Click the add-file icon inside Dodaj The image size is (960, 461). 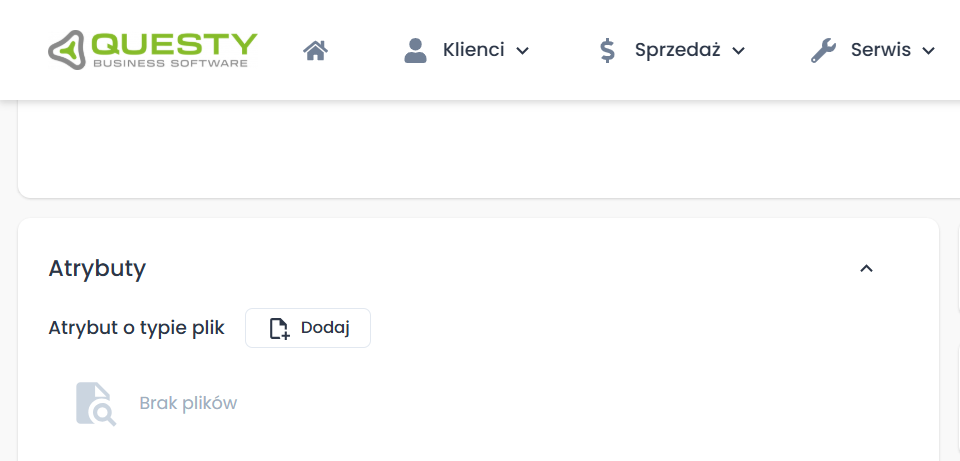click(x=279, y=328)
